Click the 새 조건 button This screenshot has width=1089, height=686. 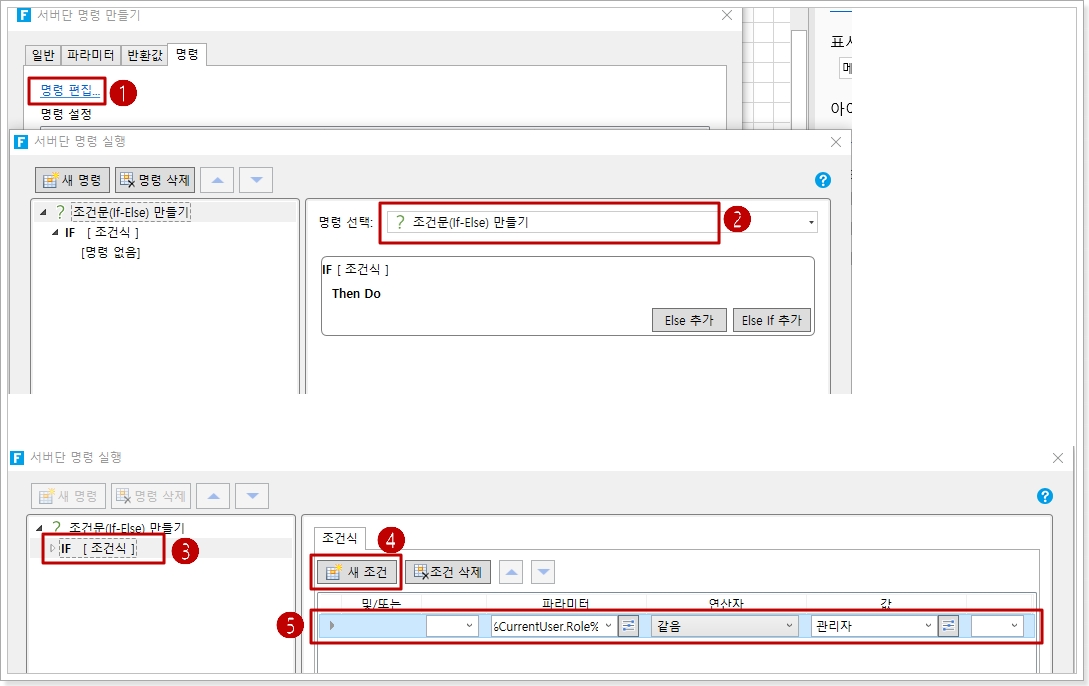[x=358, y=572]
